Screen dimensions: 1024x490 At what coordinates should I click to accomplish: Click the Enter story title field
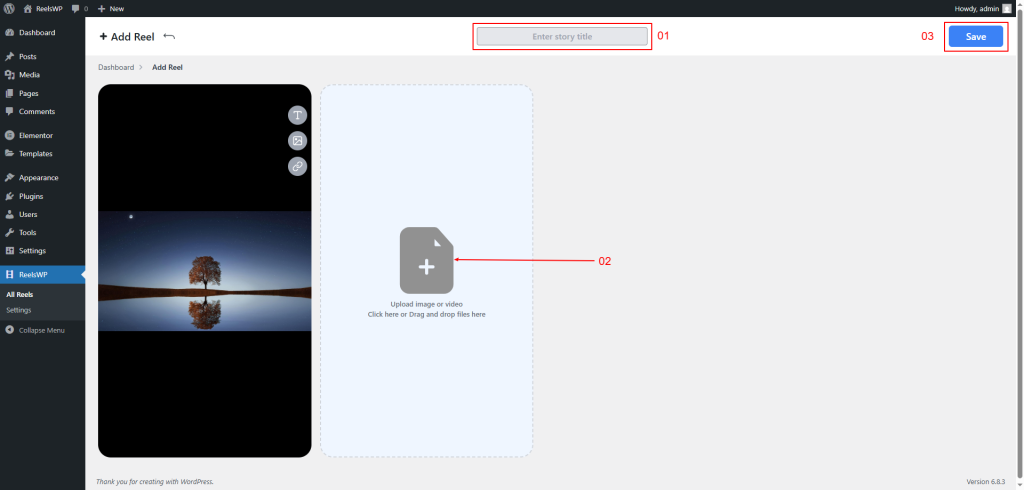click(562, 37)
